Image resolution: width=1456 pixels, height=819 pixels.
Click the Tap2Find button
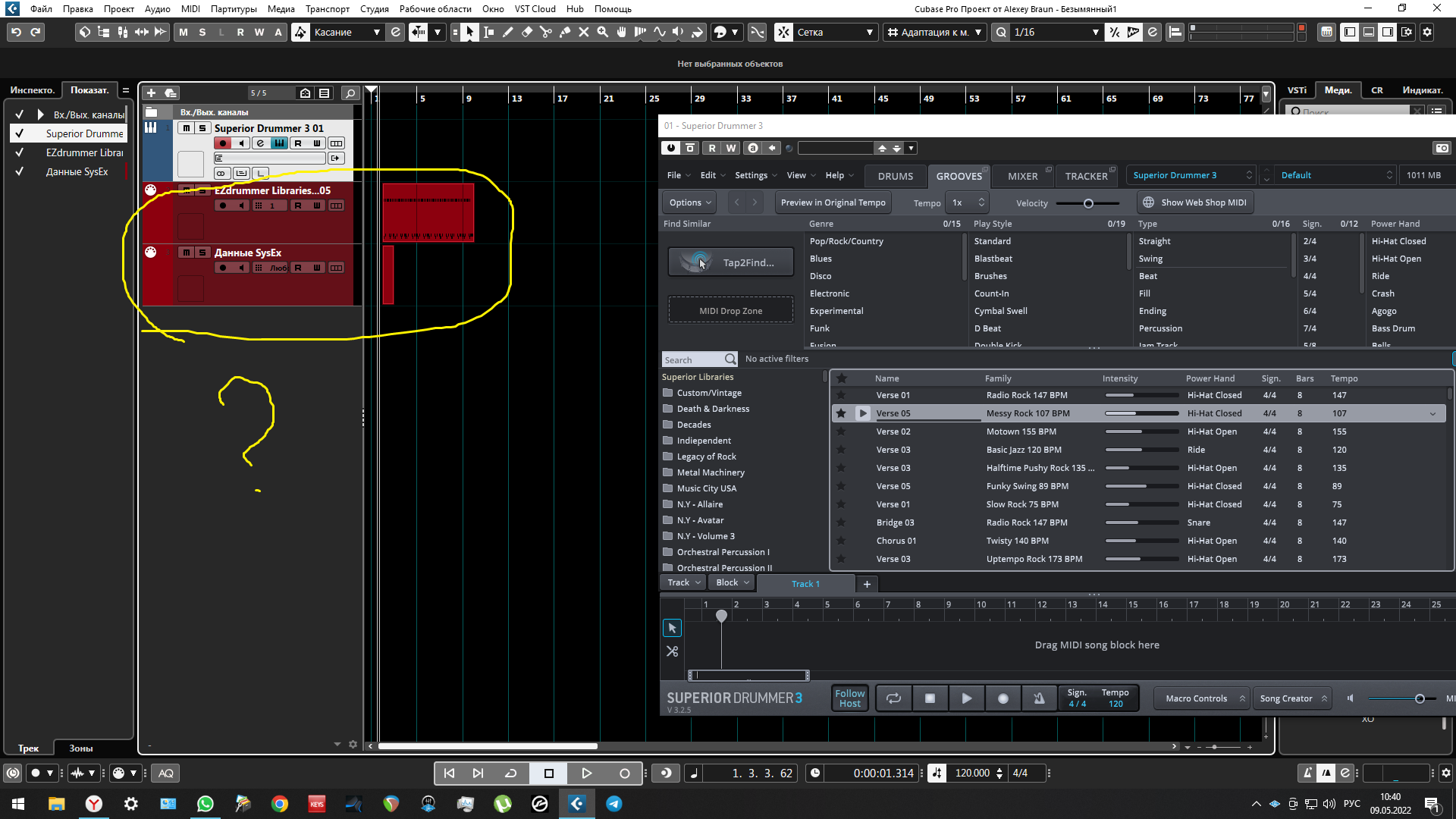(x=730, y=262)
